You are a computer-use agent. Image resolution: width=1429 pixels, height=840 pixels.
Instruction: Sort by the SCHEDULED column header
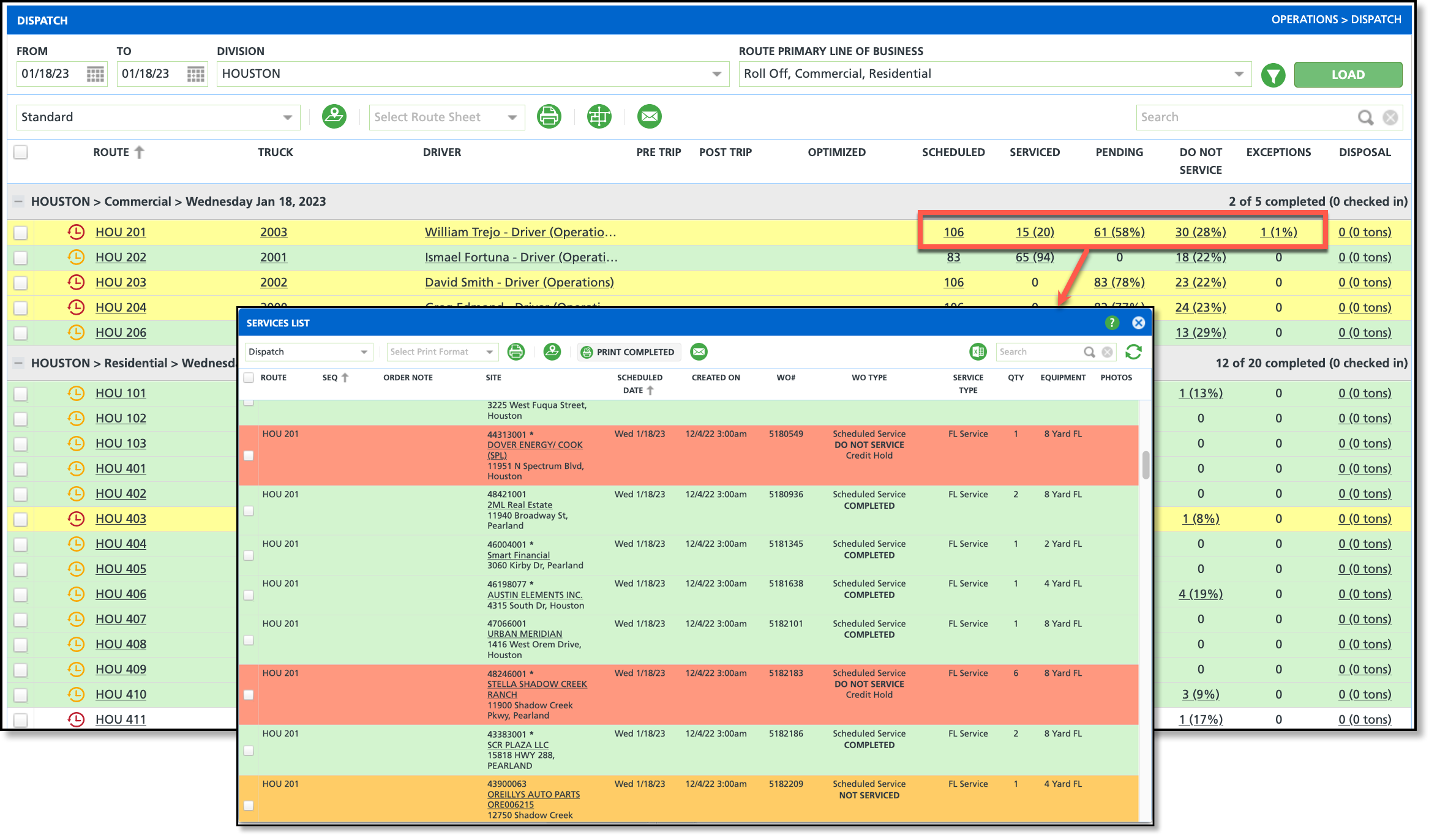pyautogui.click(x=953, y=152)
